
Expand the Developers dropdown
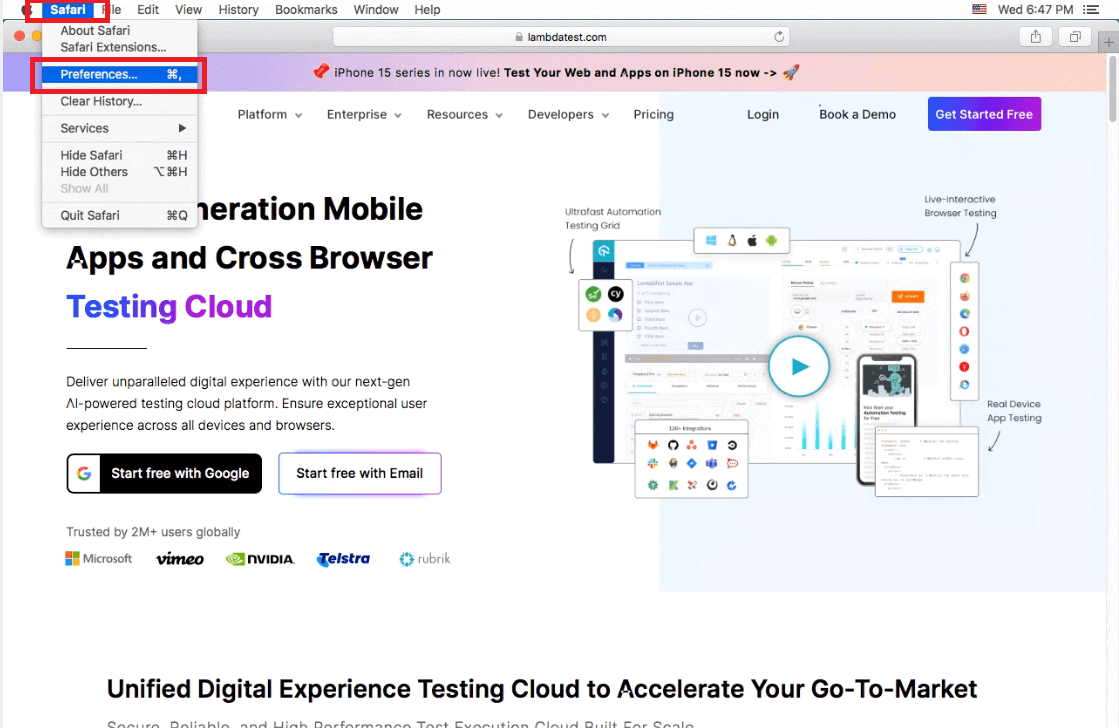pyautogui.click(x=568, y=114)
